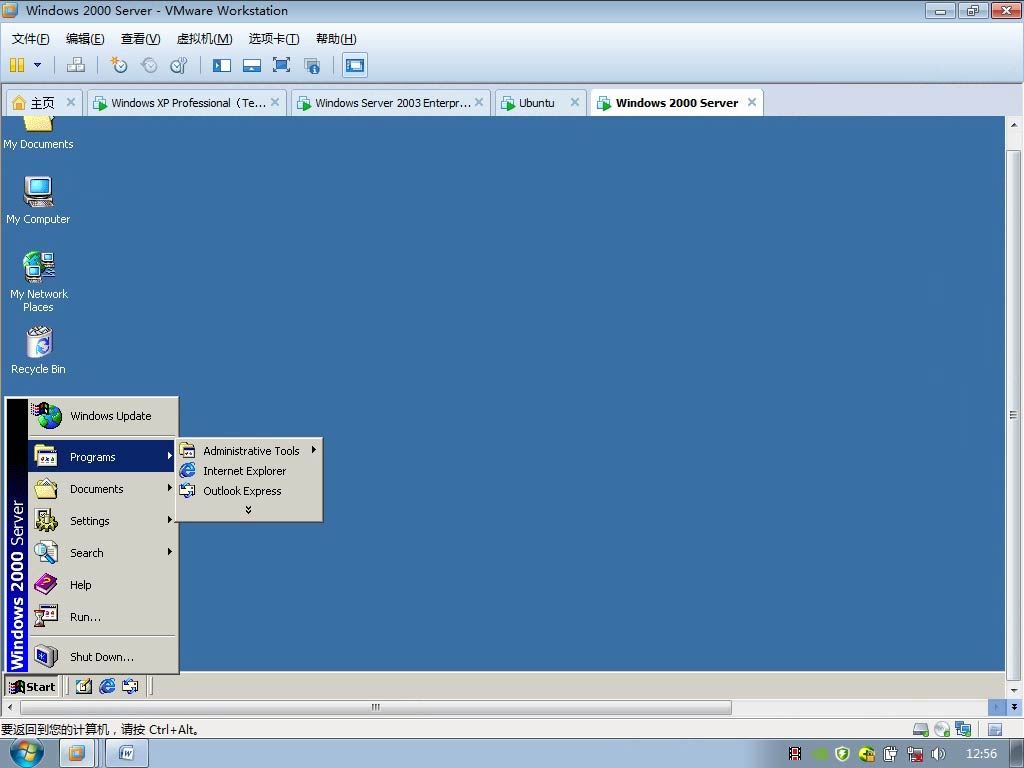Toggle the library sidebar view icon

point(222,65)
